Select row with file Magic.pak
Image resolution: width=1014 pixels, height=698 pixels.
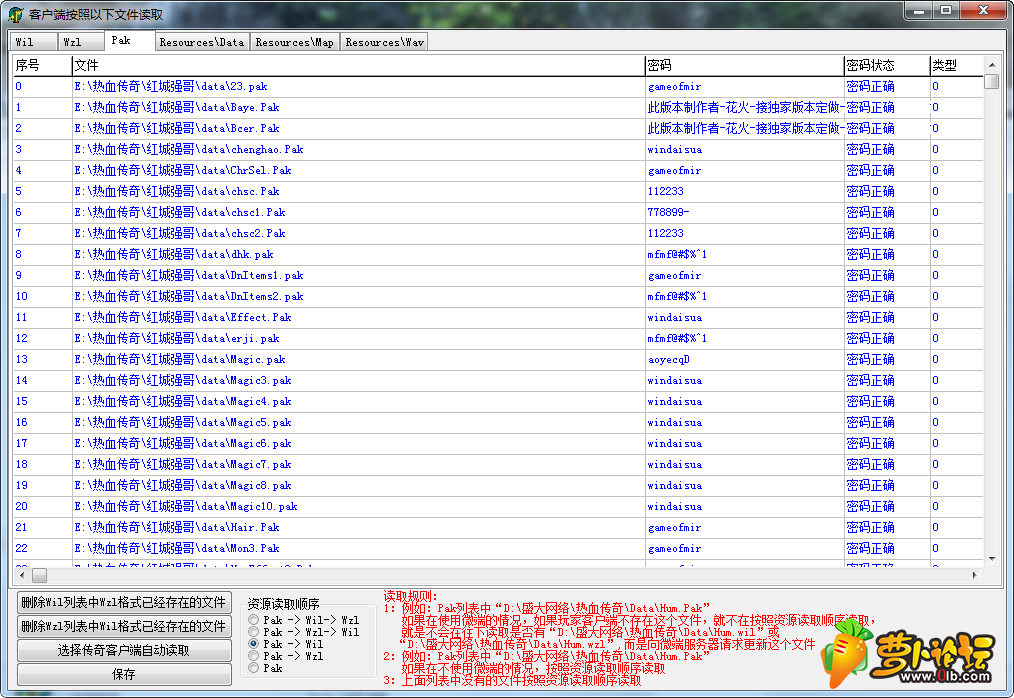[498, 360]
